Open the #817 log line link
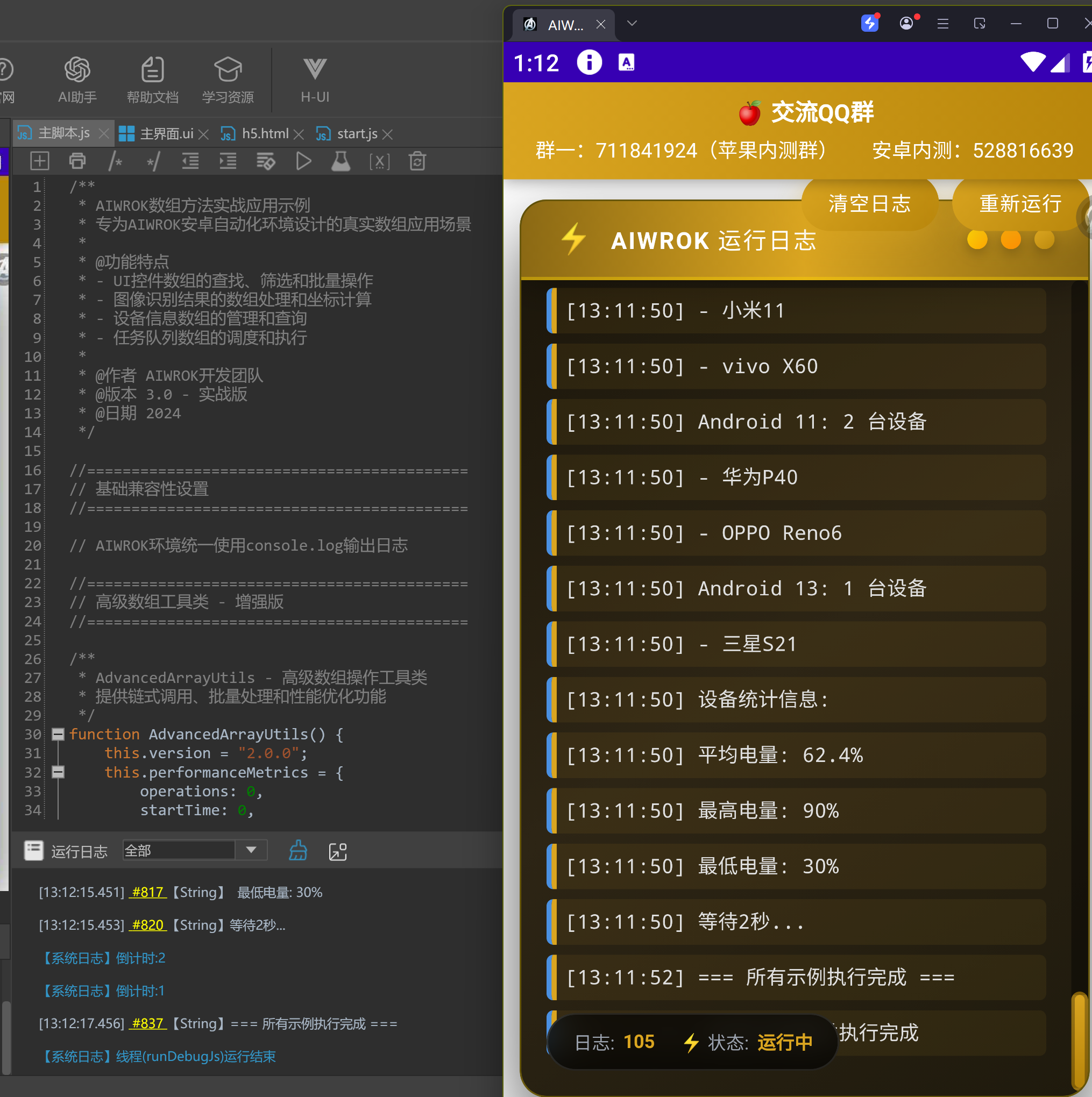This screenshot has width=1092, height=1097. (147, 892)
